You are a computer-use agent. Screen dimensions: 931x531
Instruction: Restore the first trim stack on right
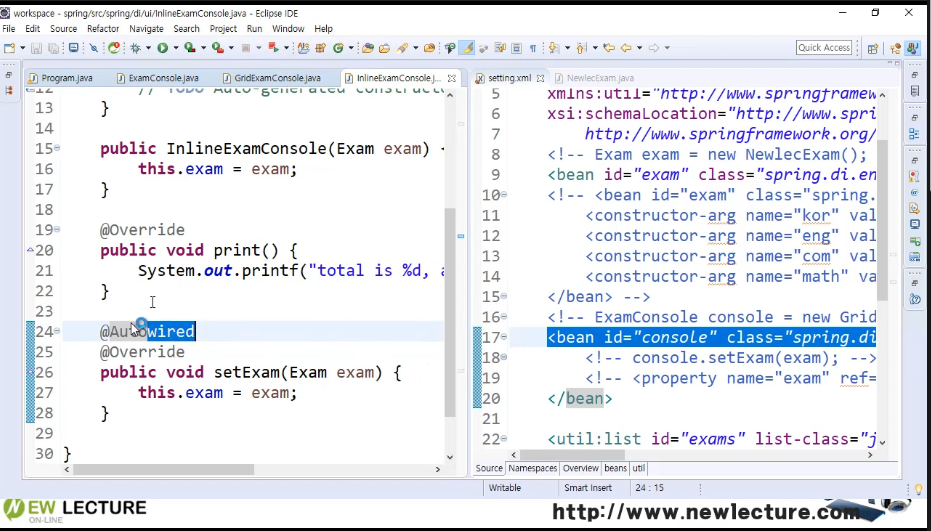pyautogui.click(x=914, y=75)
